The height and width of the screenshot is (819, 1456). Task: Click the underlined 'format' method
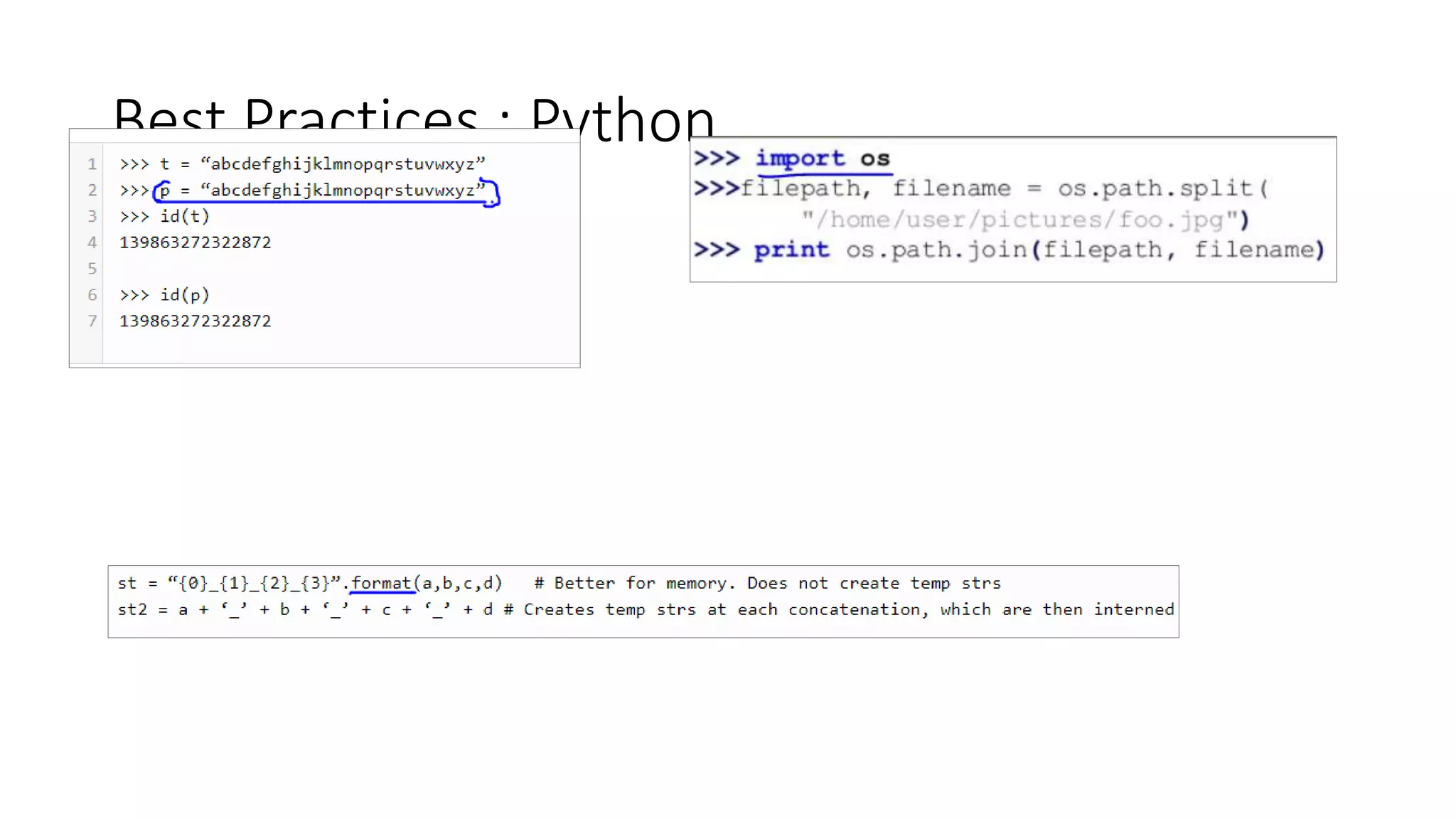[382, 584]
